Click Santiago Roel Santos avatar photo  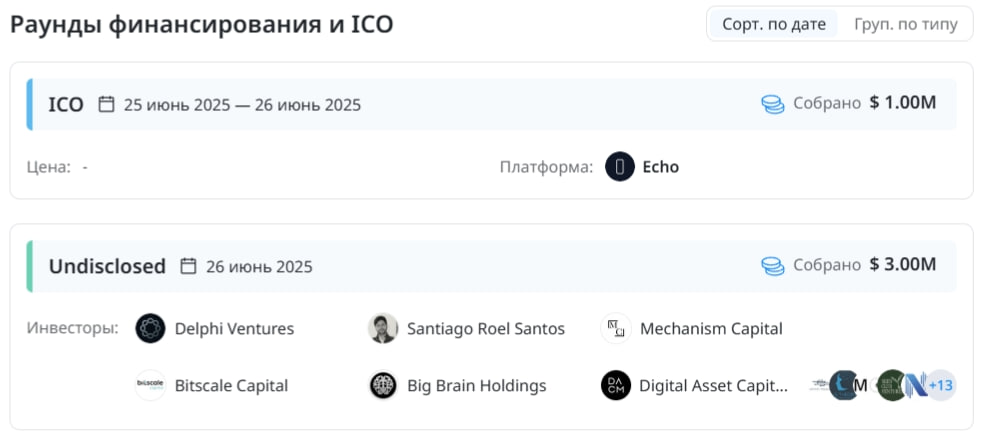(383, 328)
